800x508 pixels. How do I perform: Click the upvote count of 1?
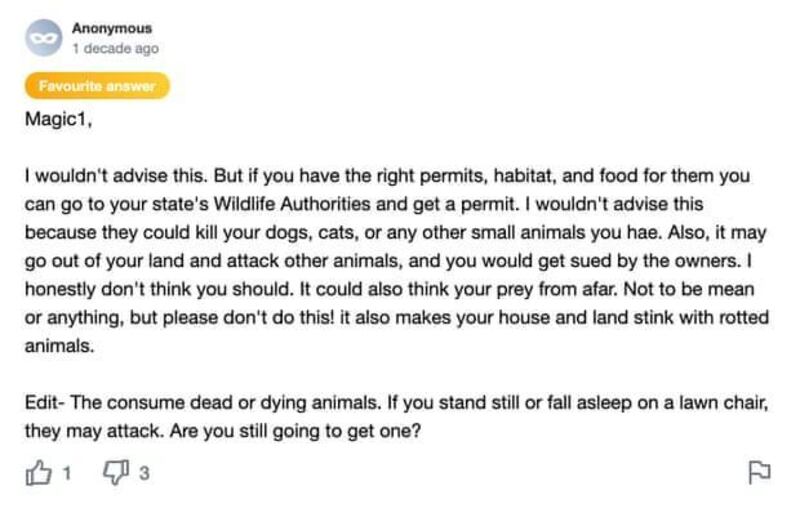[x=67, y=473]
